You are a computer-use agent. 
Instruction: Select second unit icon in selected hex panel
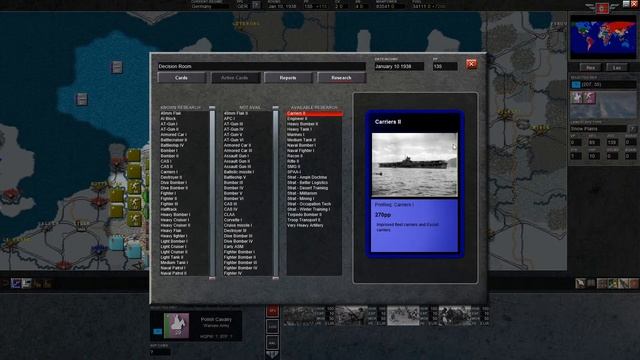[x=589, y=97]
